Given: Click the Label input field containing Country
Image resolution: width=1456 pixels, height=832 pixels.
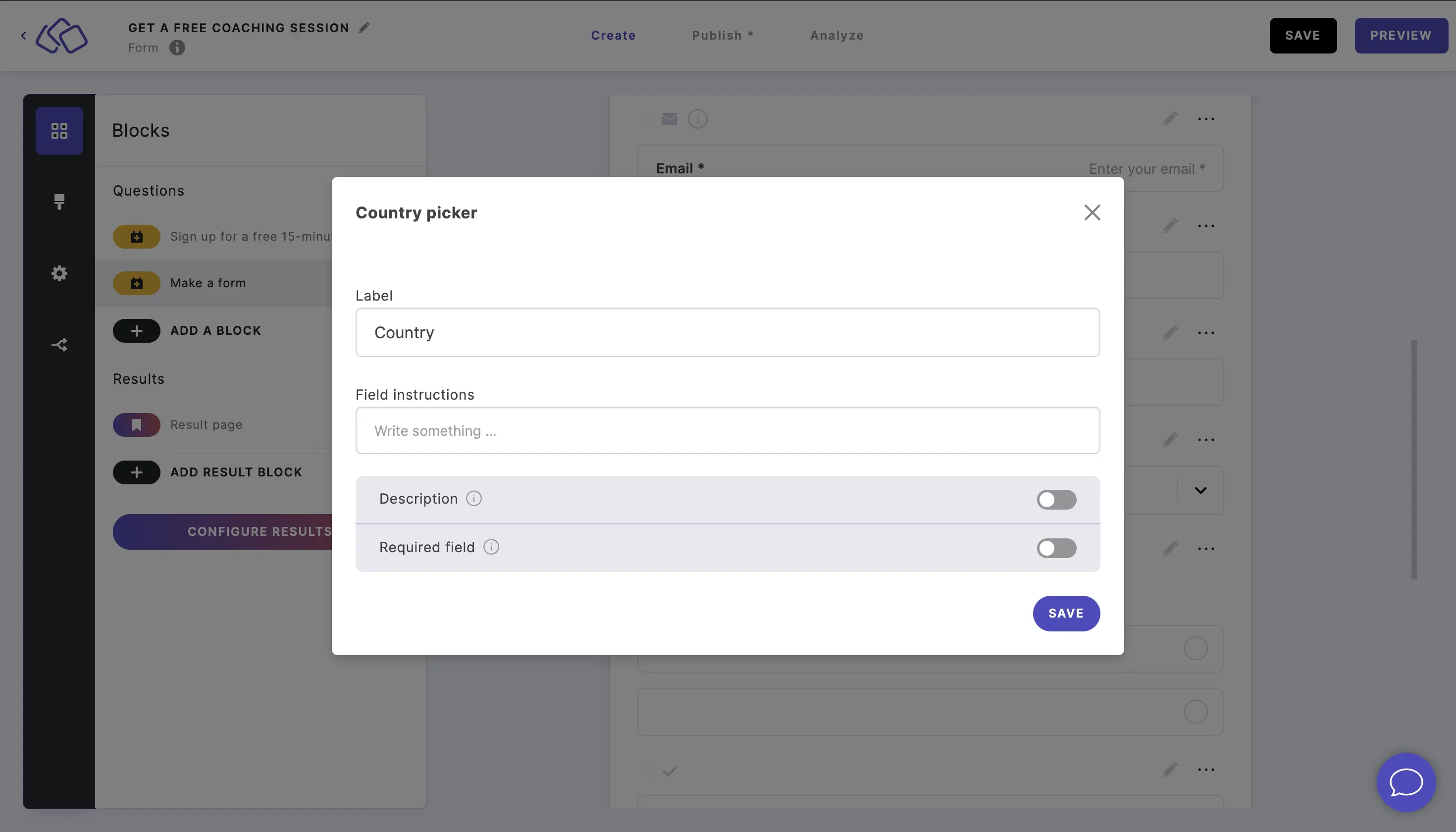Looking at the screenshot, I should (x=728, y=333).
